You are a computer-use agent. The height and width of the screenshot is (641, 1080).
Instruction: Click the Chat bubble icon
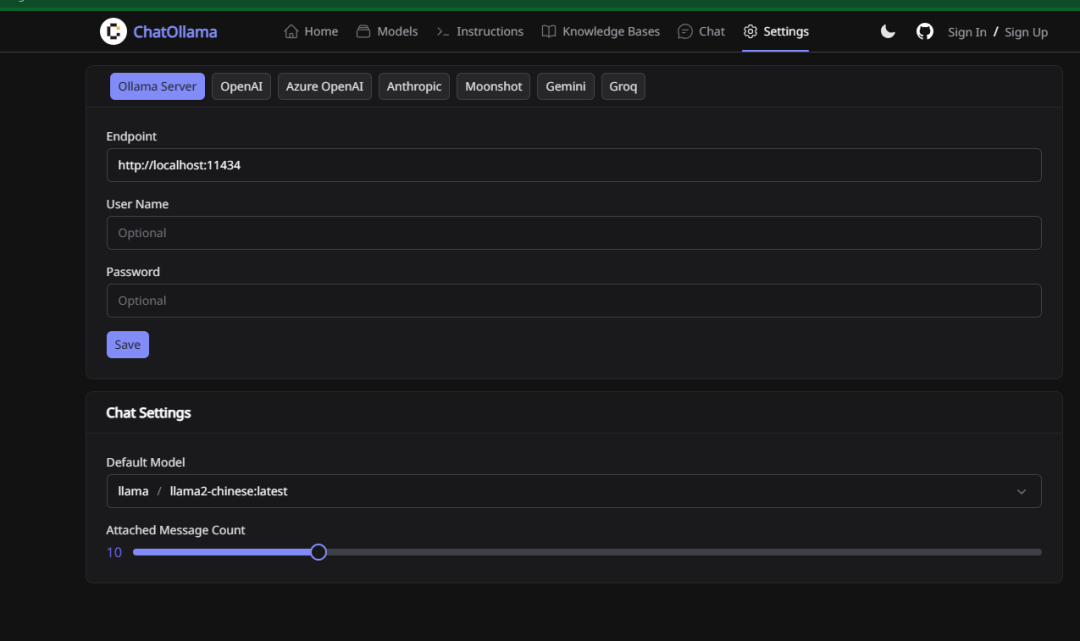point(685,32)
